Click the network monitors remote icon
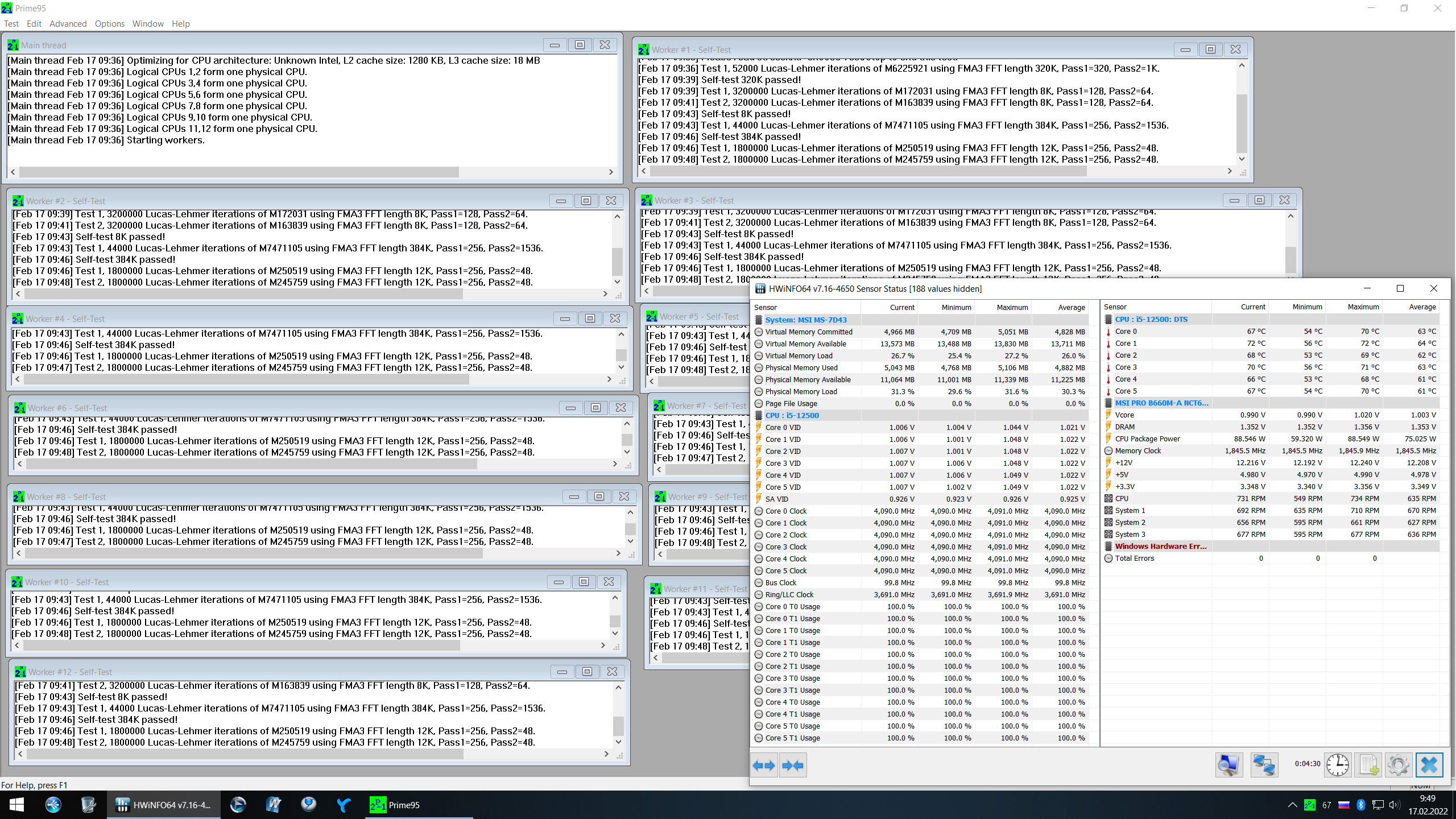The height and width of the screenshot is (819, 1456). [1264, 765]
